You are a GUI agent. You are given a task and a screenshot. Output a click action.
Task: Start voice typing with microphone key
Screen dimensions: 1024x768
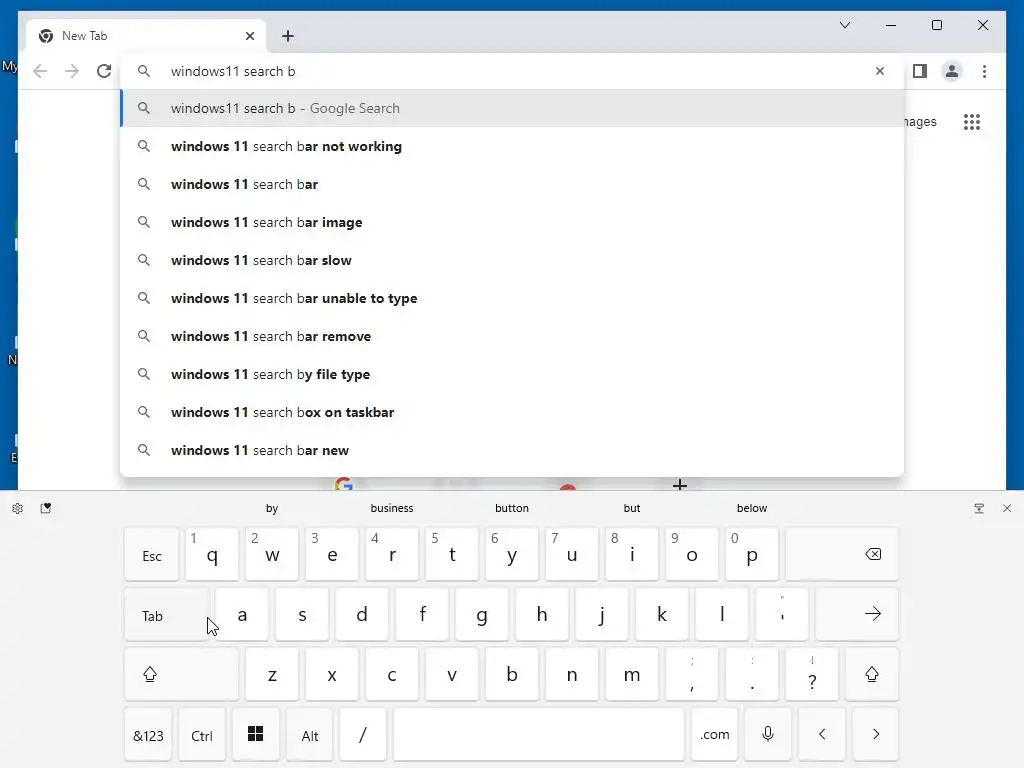click(768, 735)
